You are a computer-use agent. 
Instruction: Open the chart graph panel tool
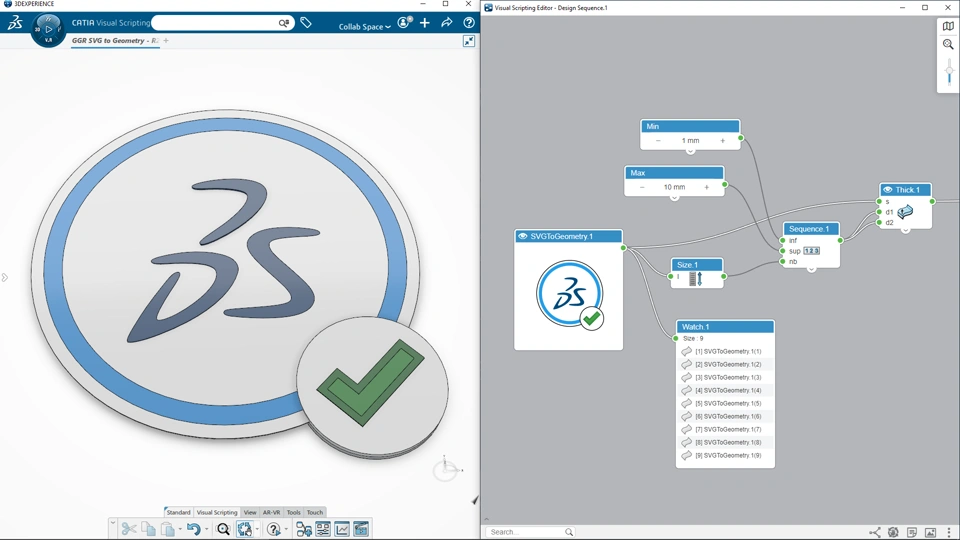(342, 529)
